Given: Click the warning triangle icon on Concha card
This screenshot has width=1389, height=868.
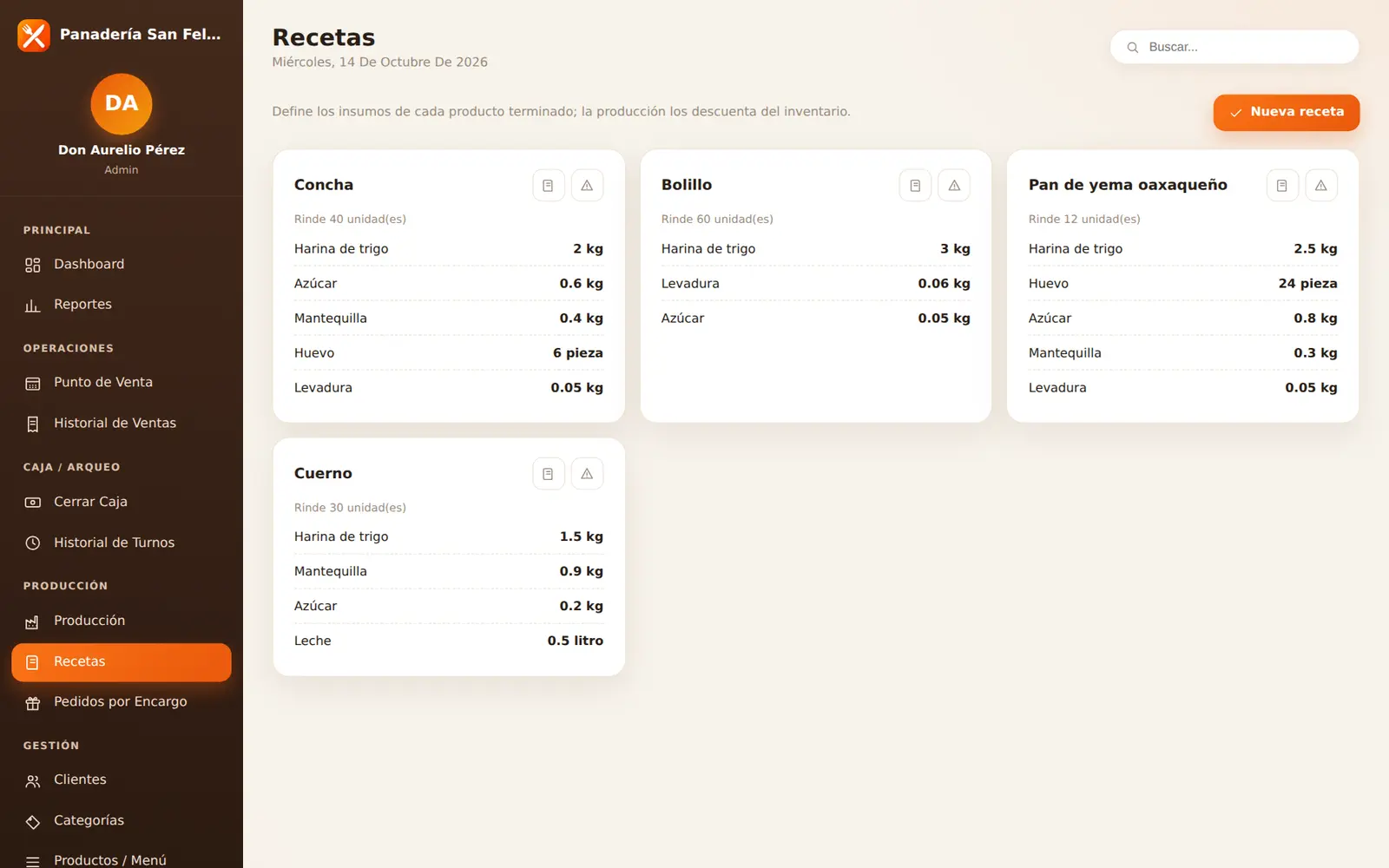Looking at the screenshot, I should click(587, 185).
